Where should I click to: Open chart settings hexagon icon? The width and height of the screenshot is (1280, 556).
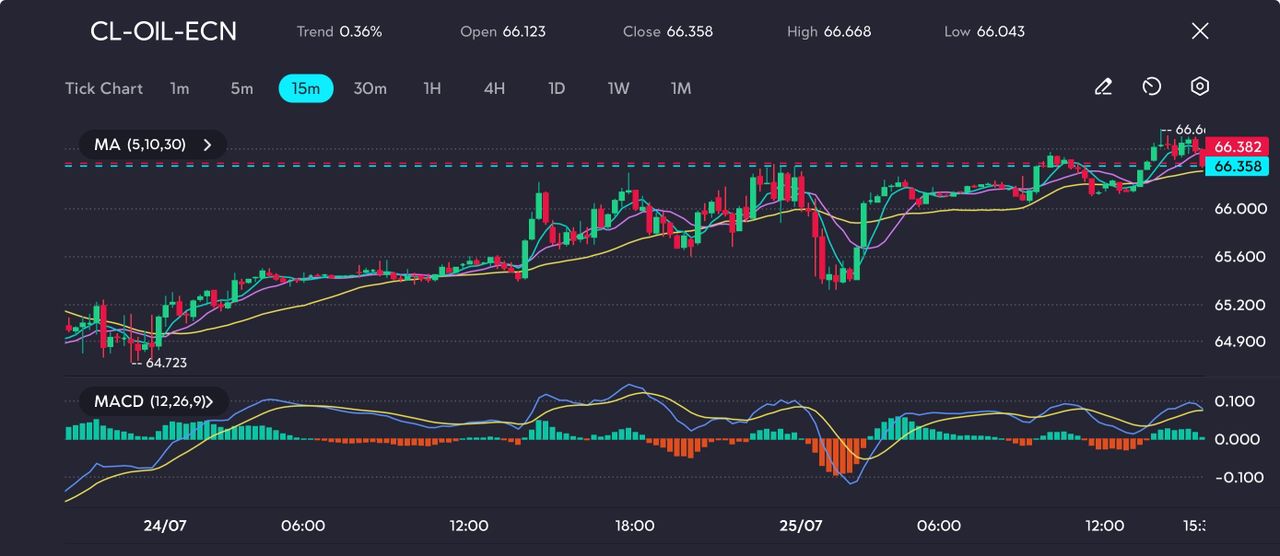[x=1200, y=87]
